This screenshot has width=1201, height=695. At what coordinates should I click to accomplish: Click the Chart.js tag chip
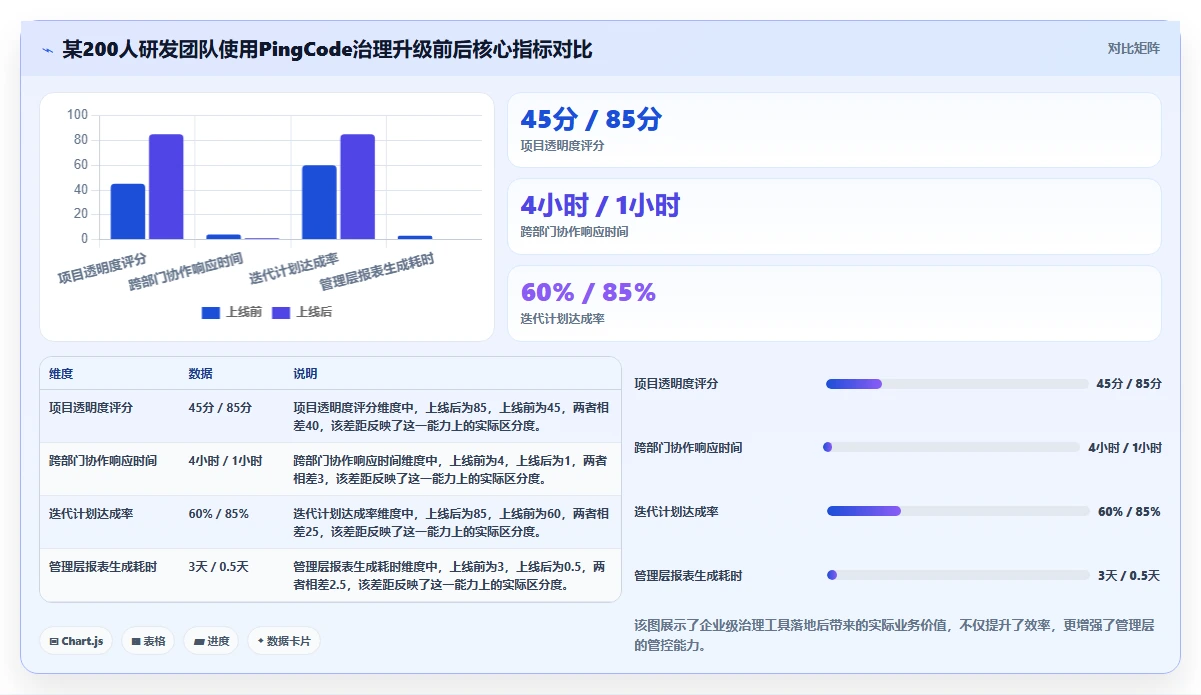pos(76,641)
